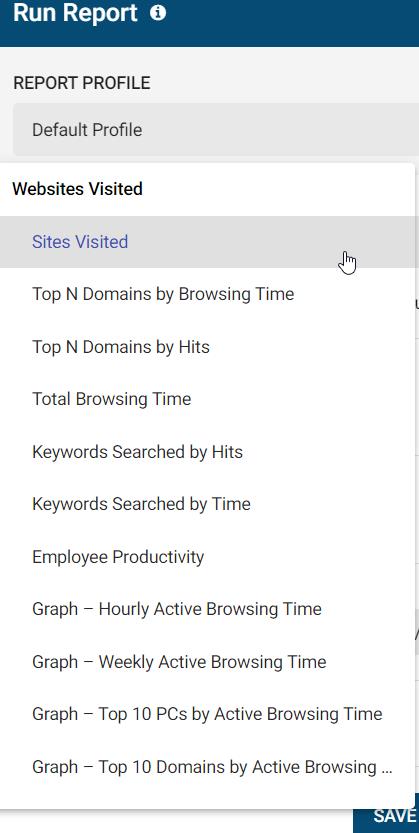Viewport: 419px width, 833px height.
Task: Select Graph – Weekly Active Browsing Time
Action: click(x=207, y=662)
